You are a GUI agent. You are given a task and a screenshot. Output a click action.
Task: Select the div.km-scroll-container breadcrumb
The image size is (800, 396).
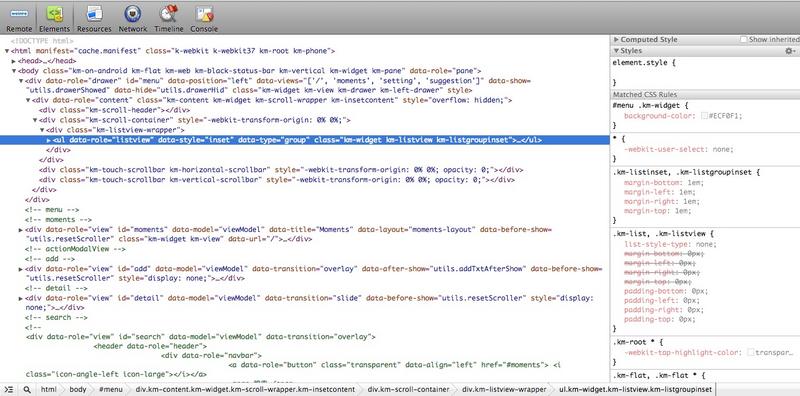(x=408, y=389)
